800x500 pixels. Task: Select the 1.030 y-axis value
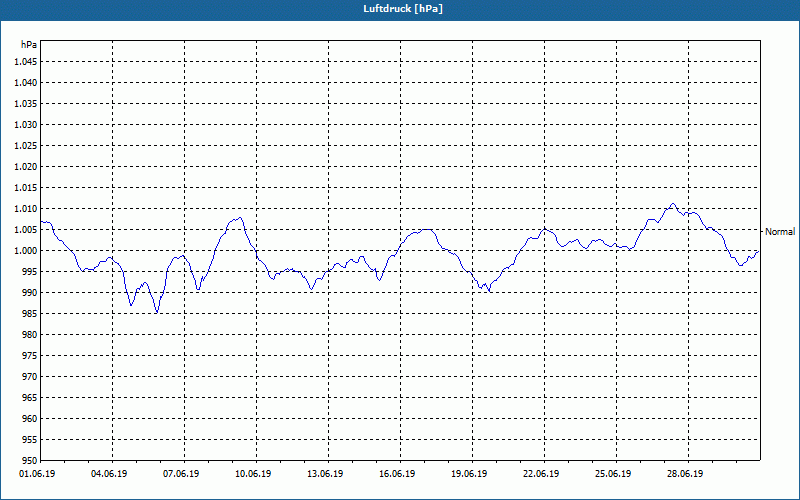tap(26, 124)
